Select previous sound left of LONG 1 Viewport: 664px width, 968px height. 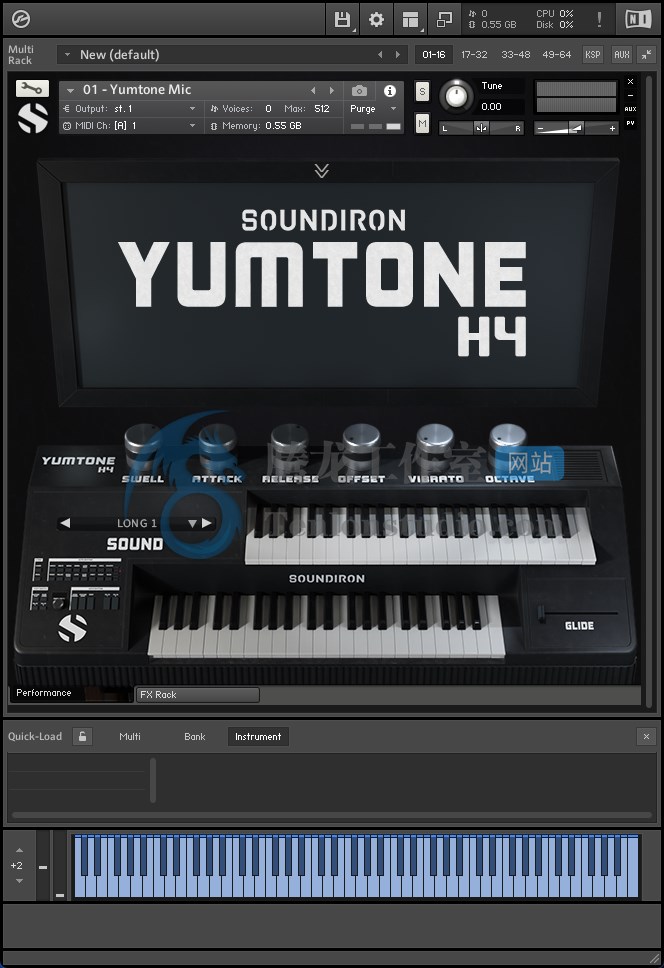65,523
